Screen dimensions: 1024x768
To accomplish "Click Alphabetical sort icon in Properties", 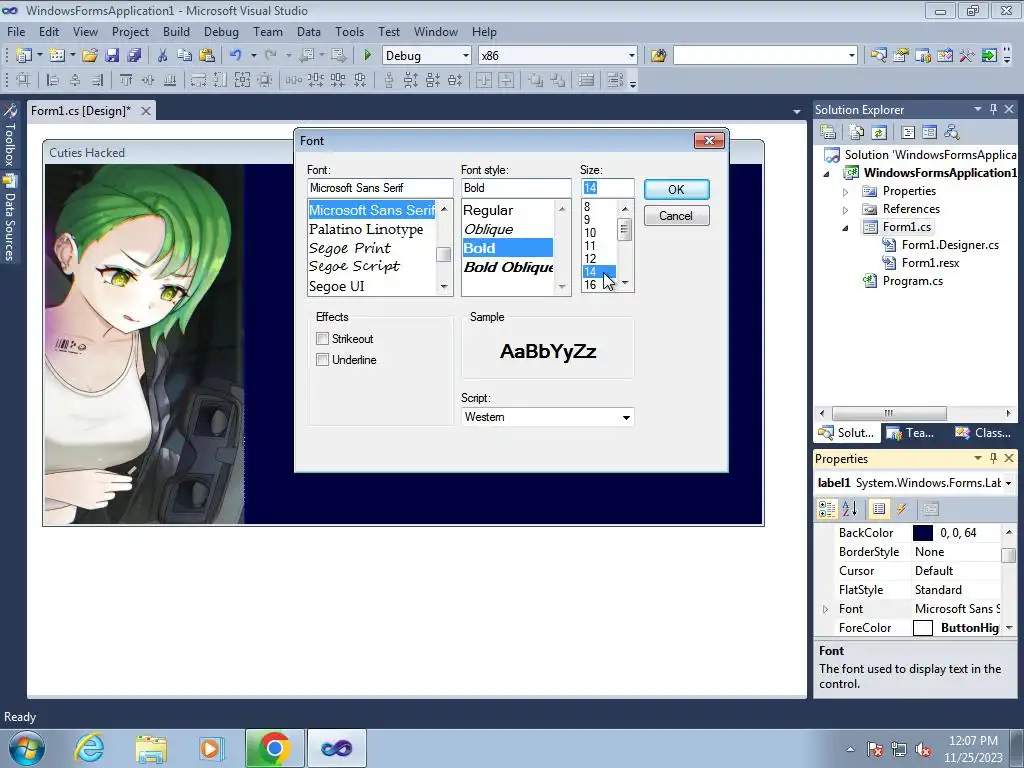I will [849, 509].
